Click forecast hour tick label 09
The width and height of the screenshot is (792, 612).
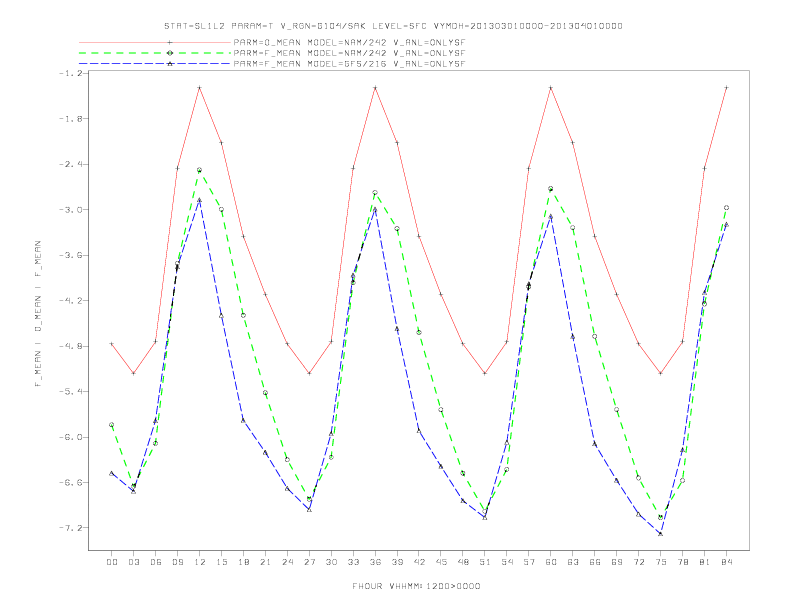177,562
